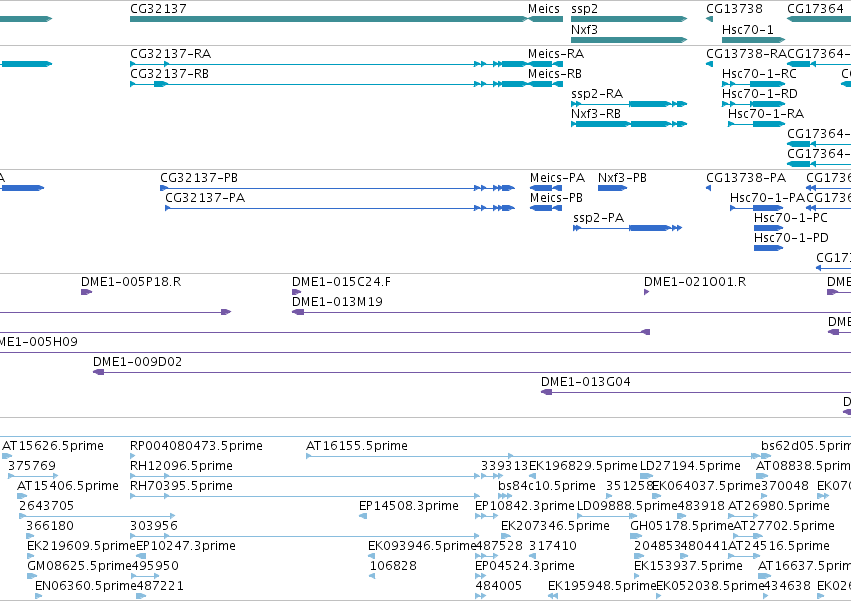Select BAC clone DME1-013M19
The width and height of the screenshot is (851, 601).
[571, 312]
